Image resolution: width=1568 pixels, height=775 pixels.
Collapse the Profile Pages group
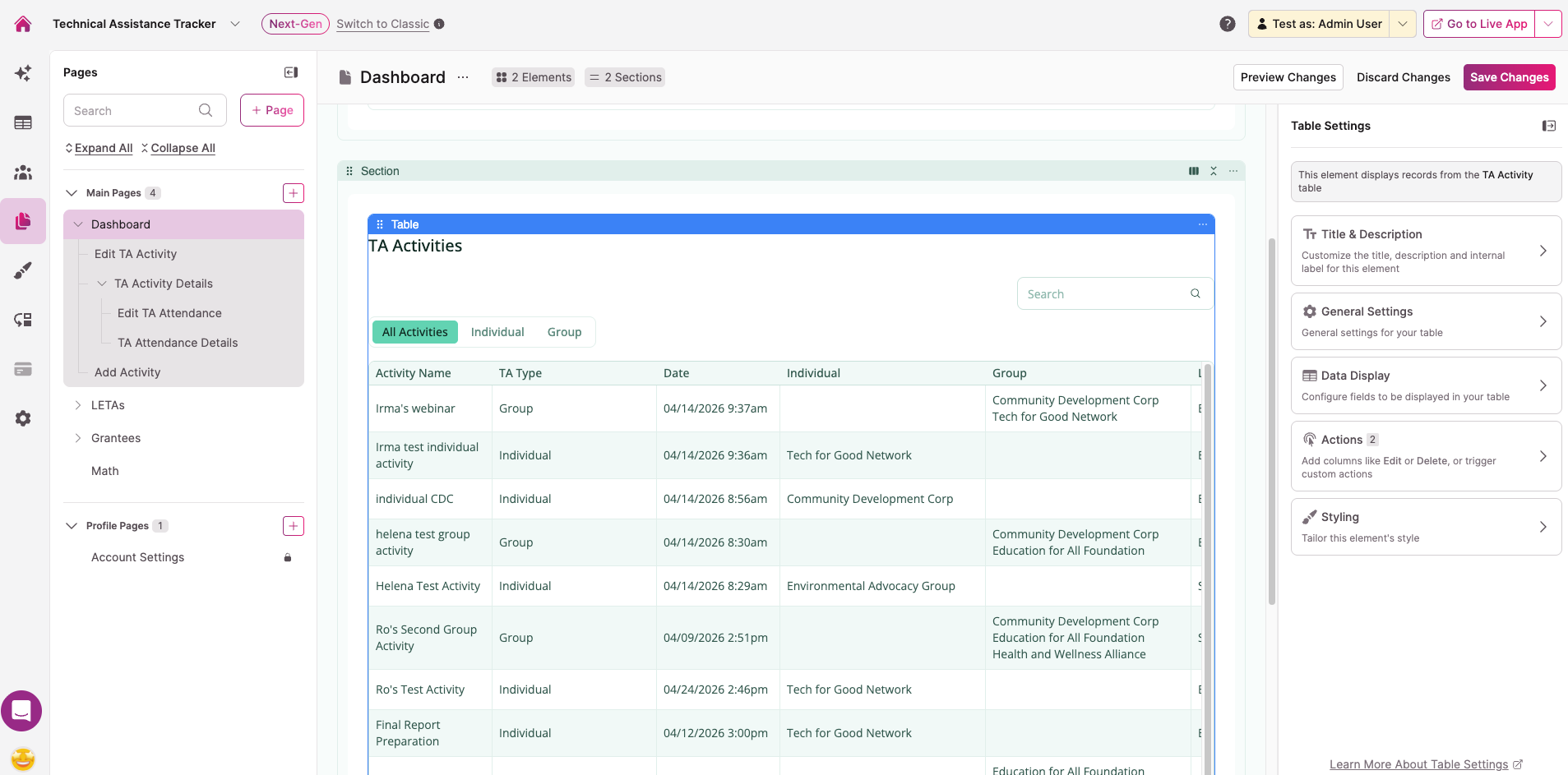pos(72,526)
